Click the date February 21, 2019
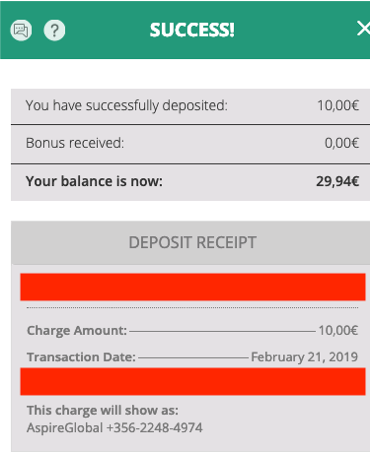This screenshot has width=370, height=452. pyautogui.click(x=304, y=357)
